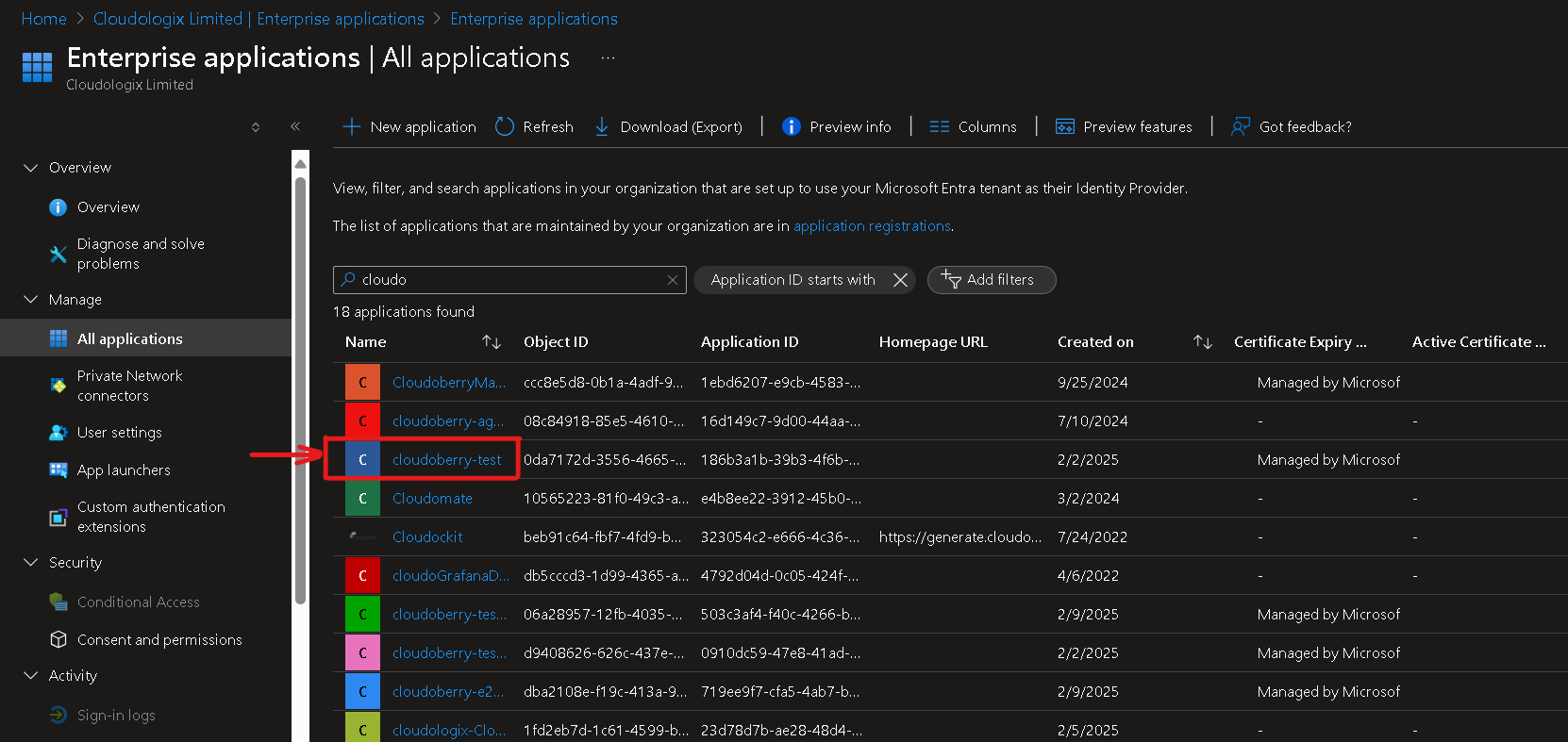Click the green Cloudomate app tile icon
1568x742 pixels.
[x=362, y=498]
